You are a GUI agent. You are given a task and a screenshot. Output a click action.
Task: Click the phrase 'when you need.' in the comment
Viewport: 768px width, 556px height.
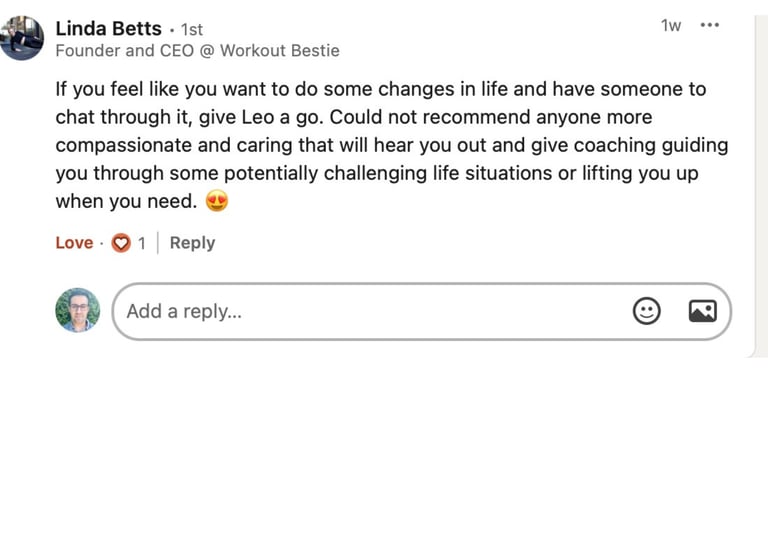pyautogui.click(x=126, y=201)
